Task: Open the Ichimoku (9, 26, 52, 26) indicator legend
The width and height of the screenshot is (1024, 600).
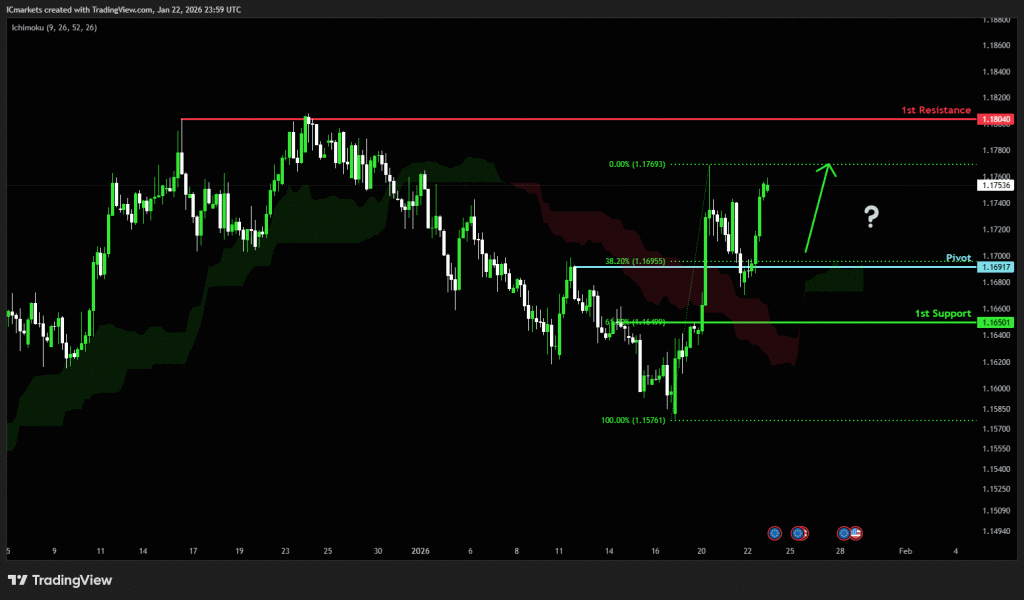Action: pos(54,27)
